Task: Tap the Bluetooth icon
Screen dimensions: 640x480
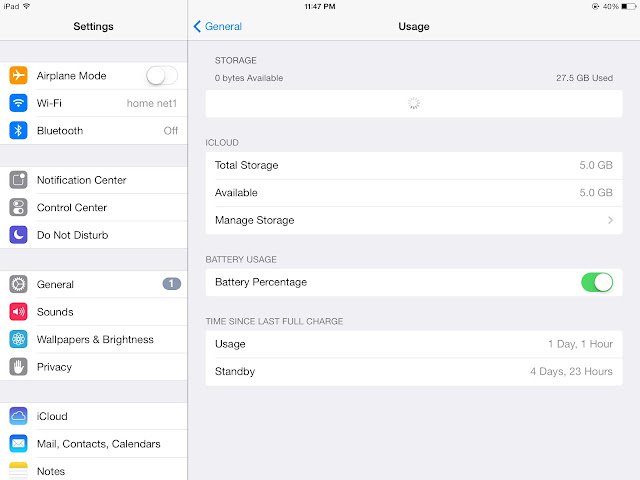Action: pyautogui.click(x=18, y=131)
